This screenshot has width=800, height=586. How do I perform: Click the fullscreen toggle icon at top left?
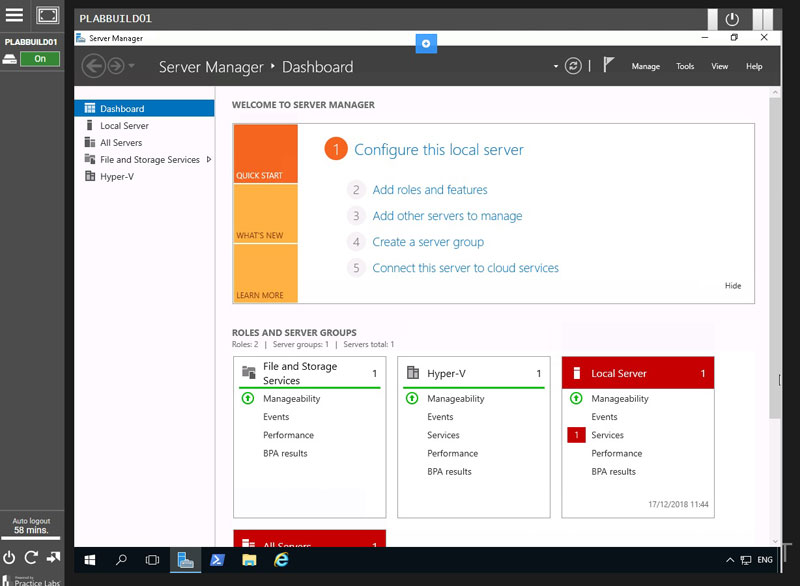[48, 15]
